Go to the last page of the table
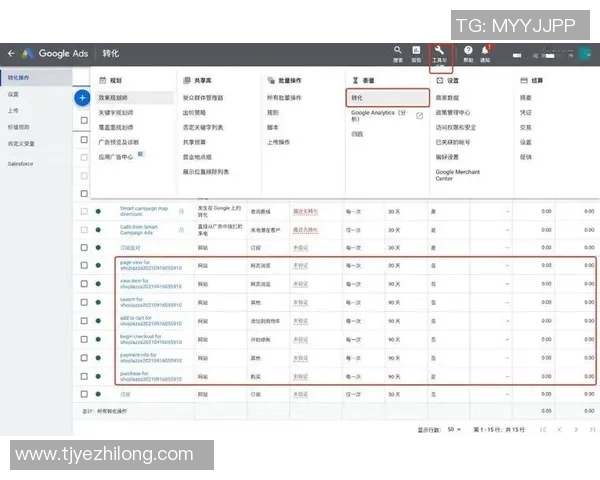 tap(592, 429)
